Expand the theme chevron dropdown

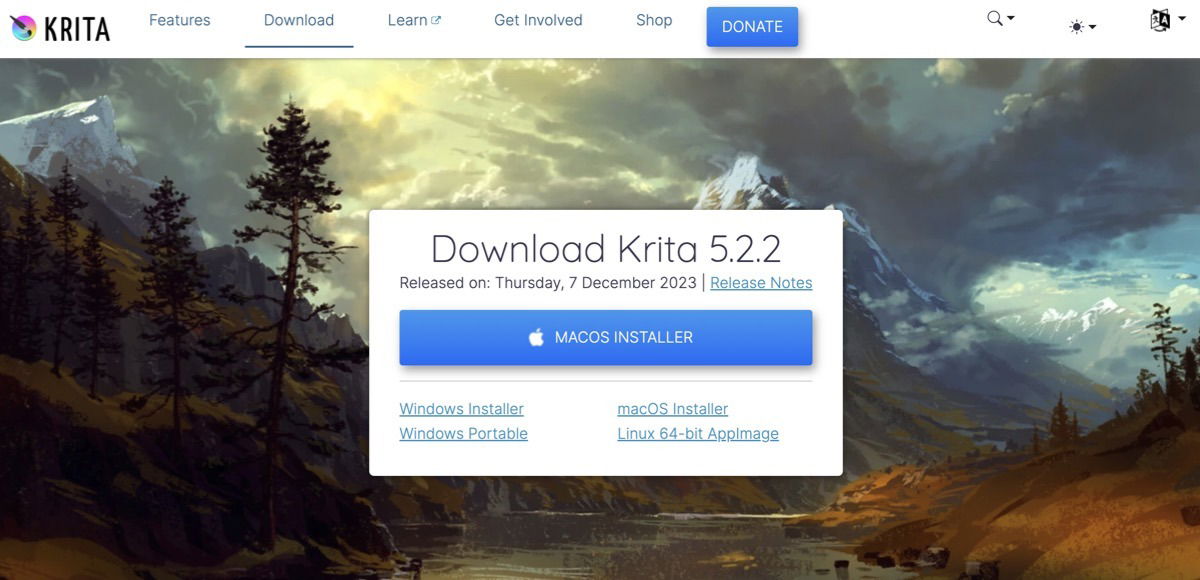(x=1090, y=27)
